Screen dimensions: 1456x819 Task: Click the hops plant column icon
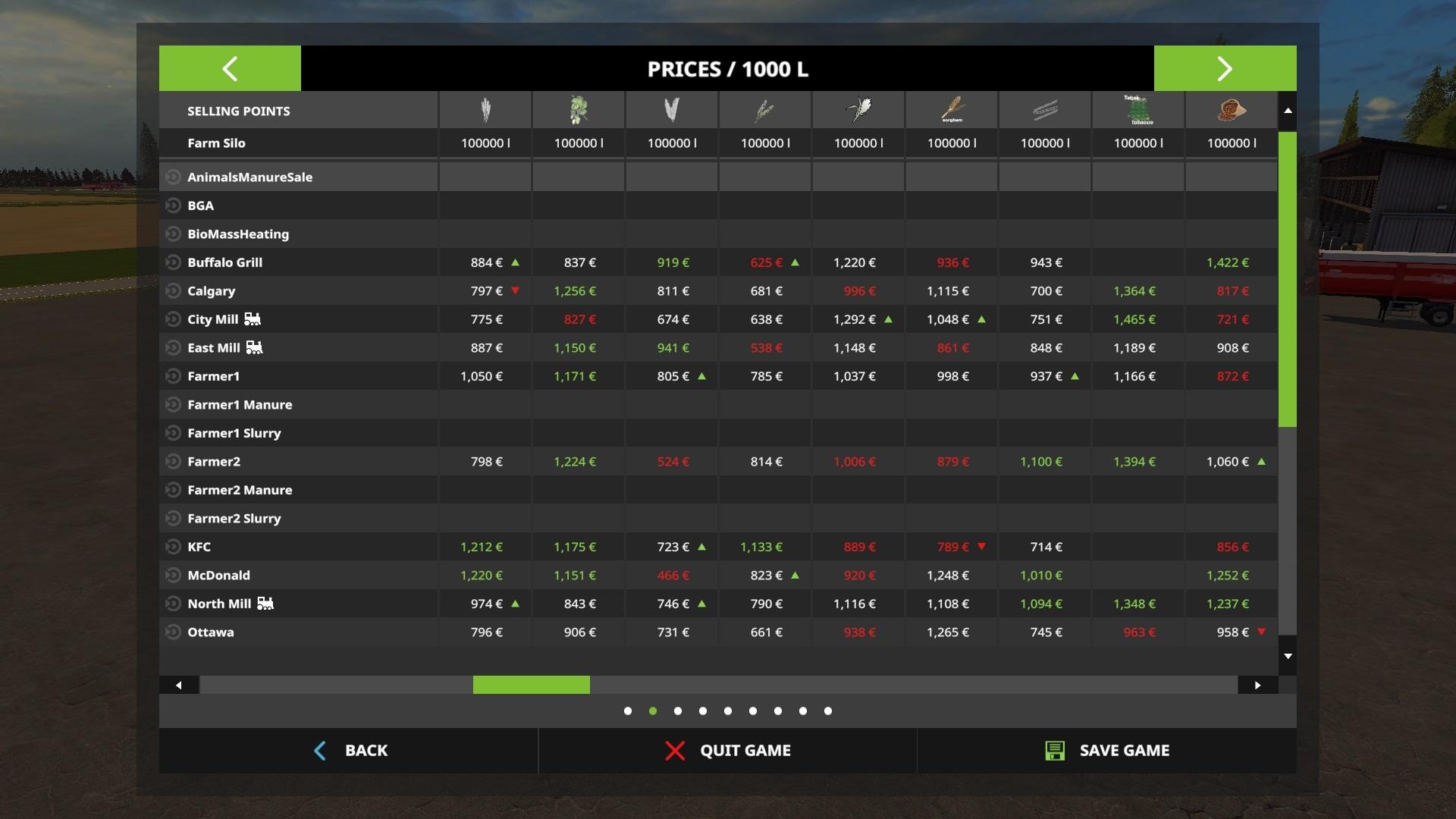click(579, 110)
